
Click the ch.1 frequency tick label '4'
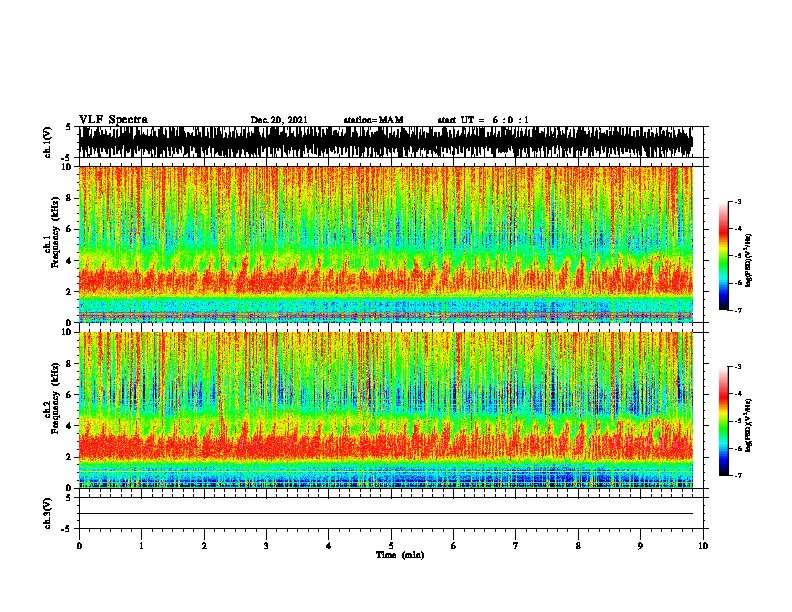tap(69, 261)
